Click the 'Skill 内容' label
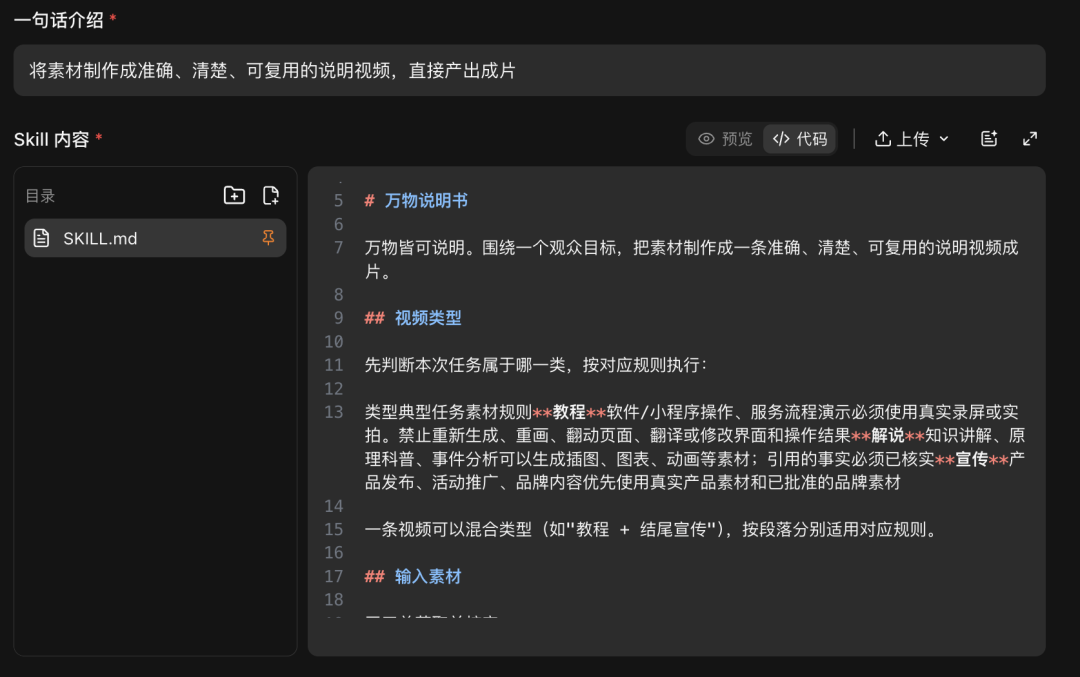The width and height of the screenshot is (1080, 677). [x=52, y=140]
